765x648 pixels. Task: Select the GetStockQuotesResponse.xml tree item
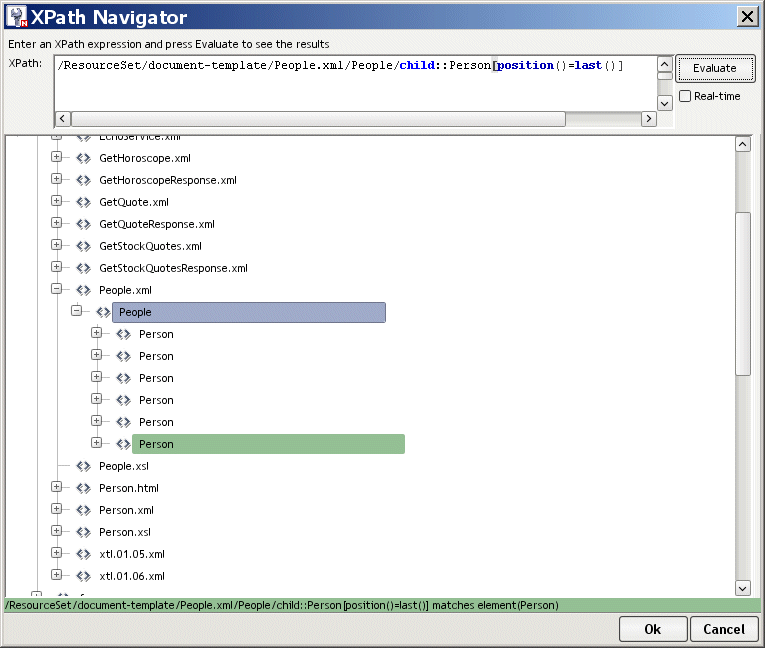[173, 268]
